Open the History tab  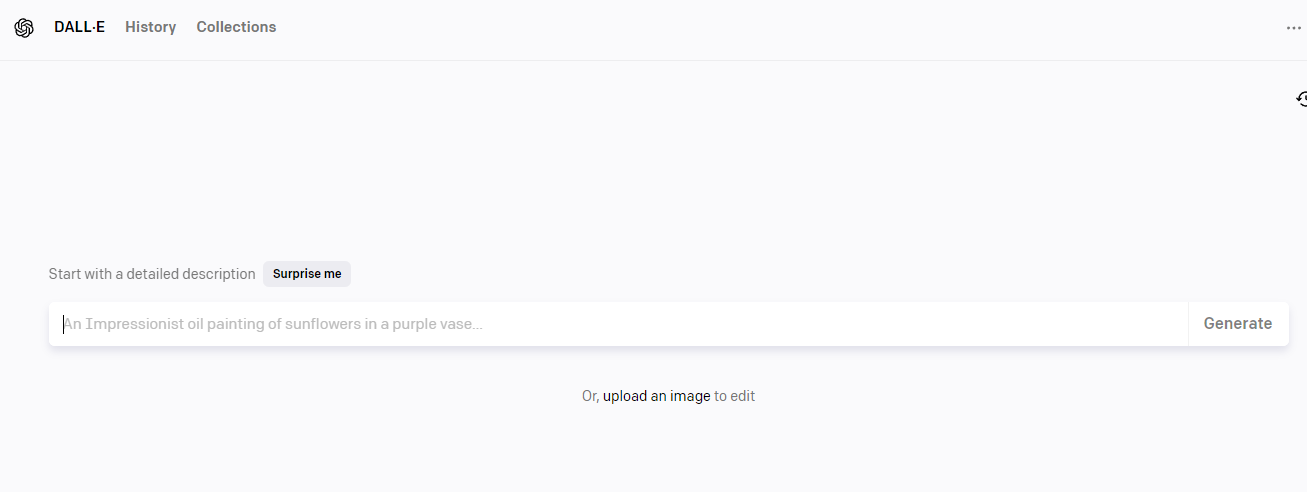(150, 27)
